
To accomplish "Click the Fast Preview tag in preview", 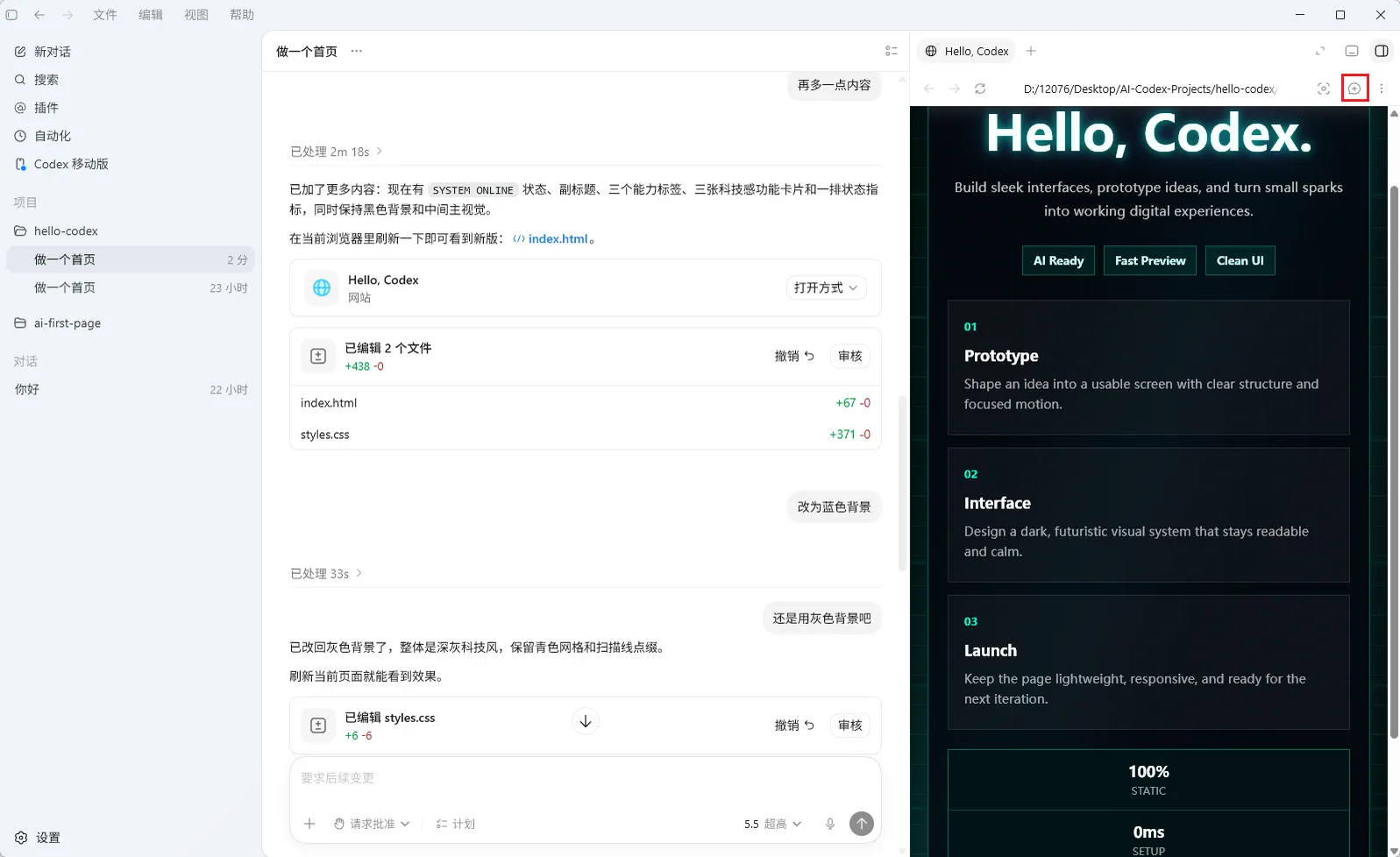I will 1150,260.
